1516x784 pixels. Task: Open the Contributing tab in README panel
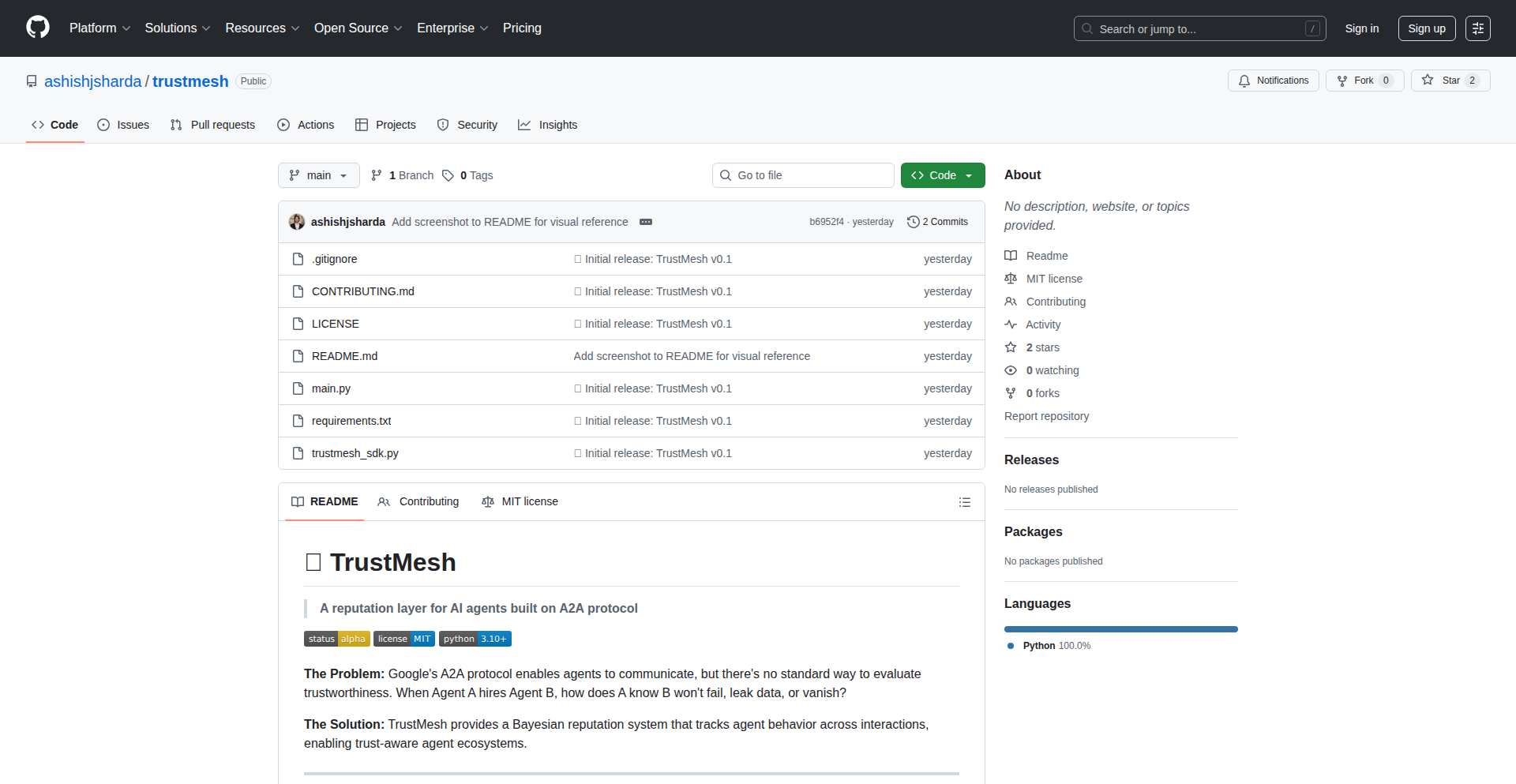(418, 502)
